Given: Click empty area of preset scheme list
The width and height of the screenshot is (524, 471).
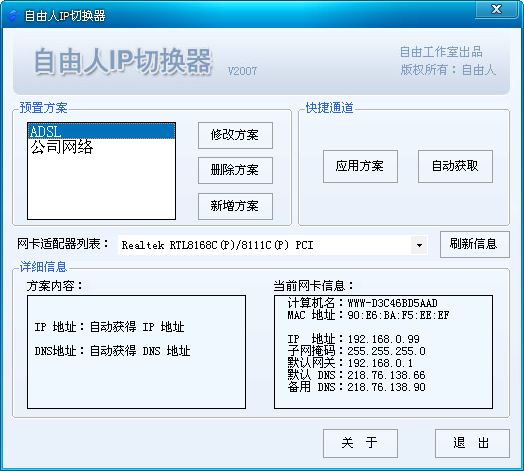Looking at the screenshot, I should click(x=101, y=187).
